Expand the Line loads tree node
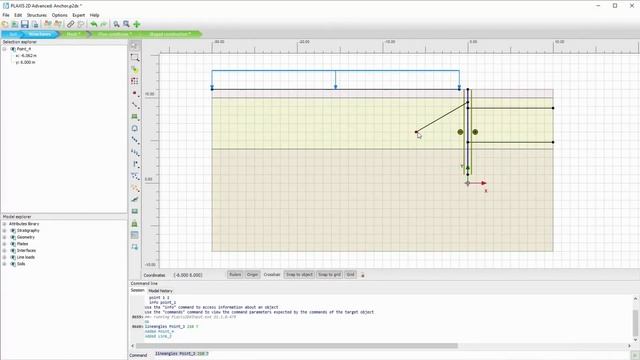The height and width of the screenshot is (360, 640). 4,258
